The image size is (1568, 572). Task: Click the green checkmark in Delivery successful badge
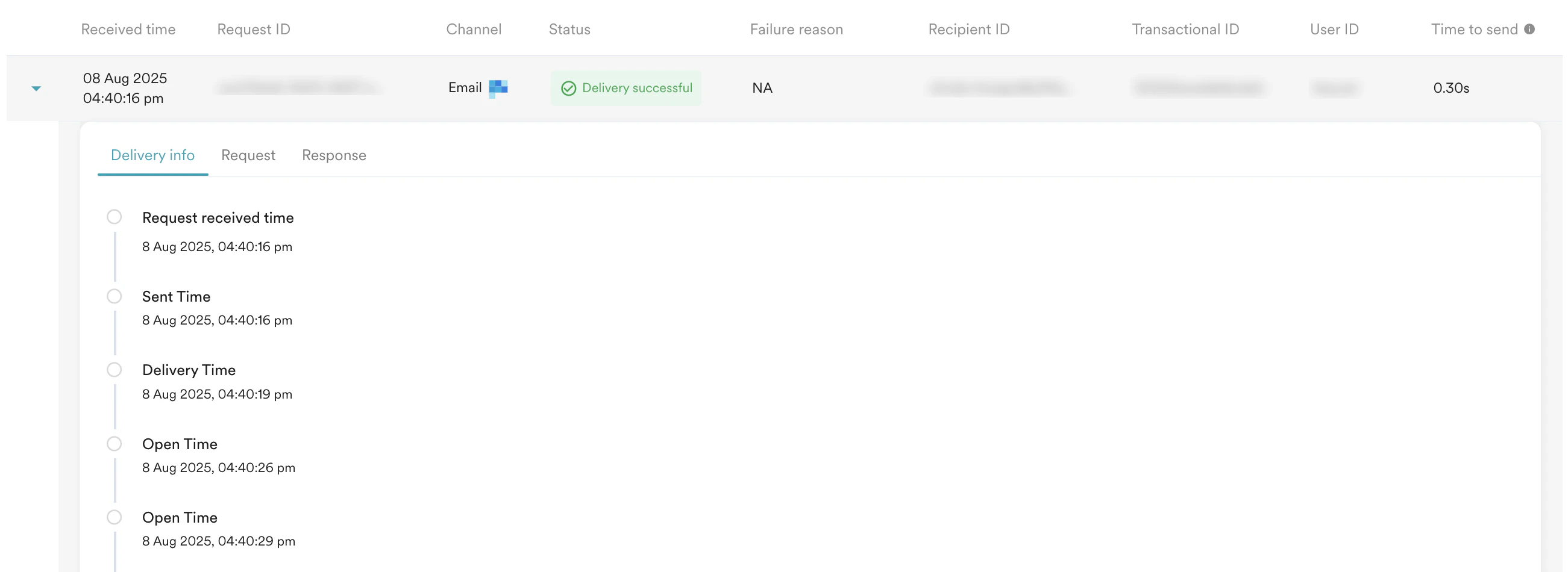point(568,88)
